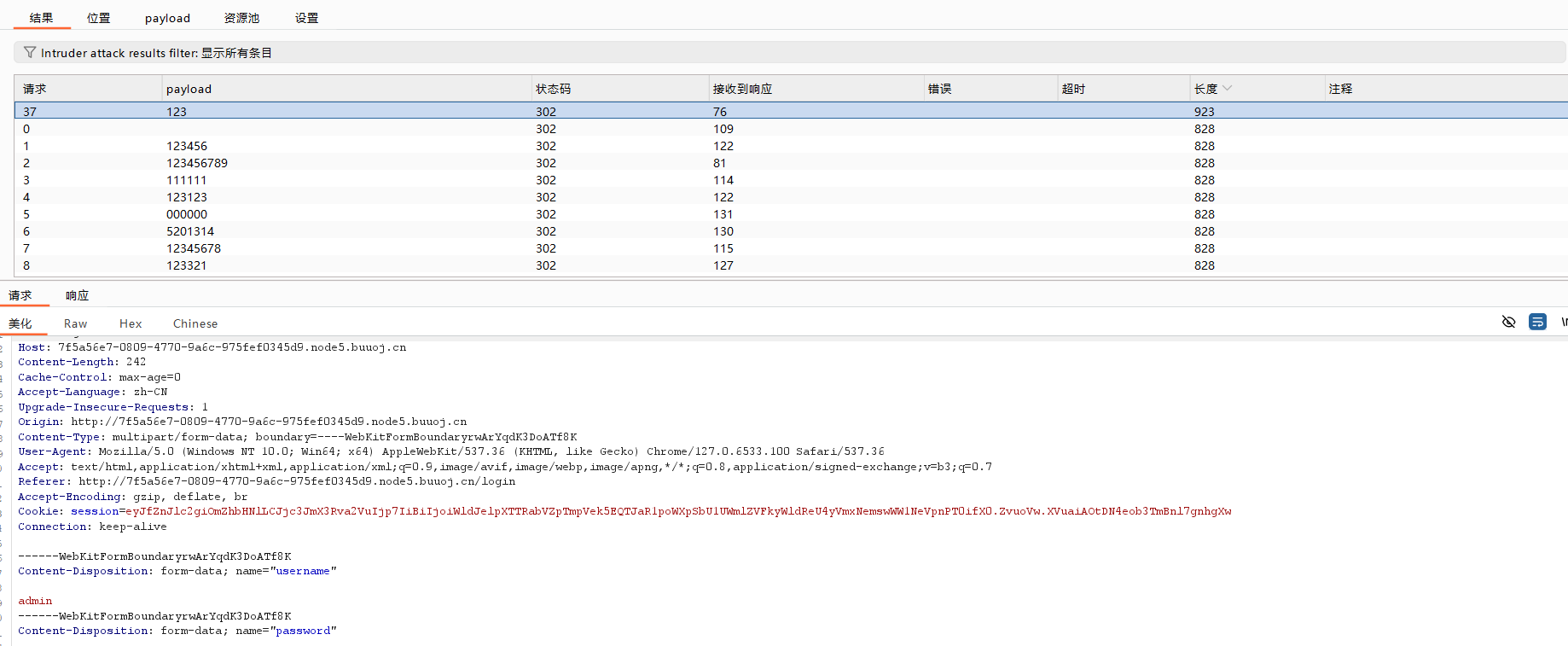Select the row with payload 123456

791,146
